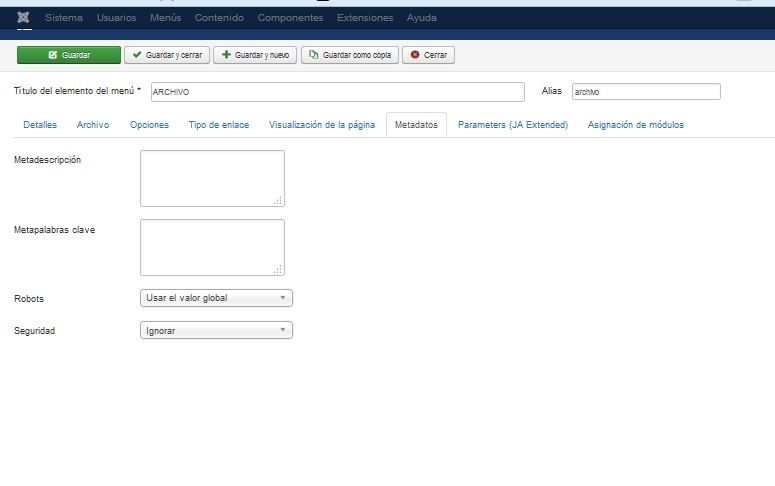
Task: Click the Título del elemento del menú label
Action: point(77,91)
